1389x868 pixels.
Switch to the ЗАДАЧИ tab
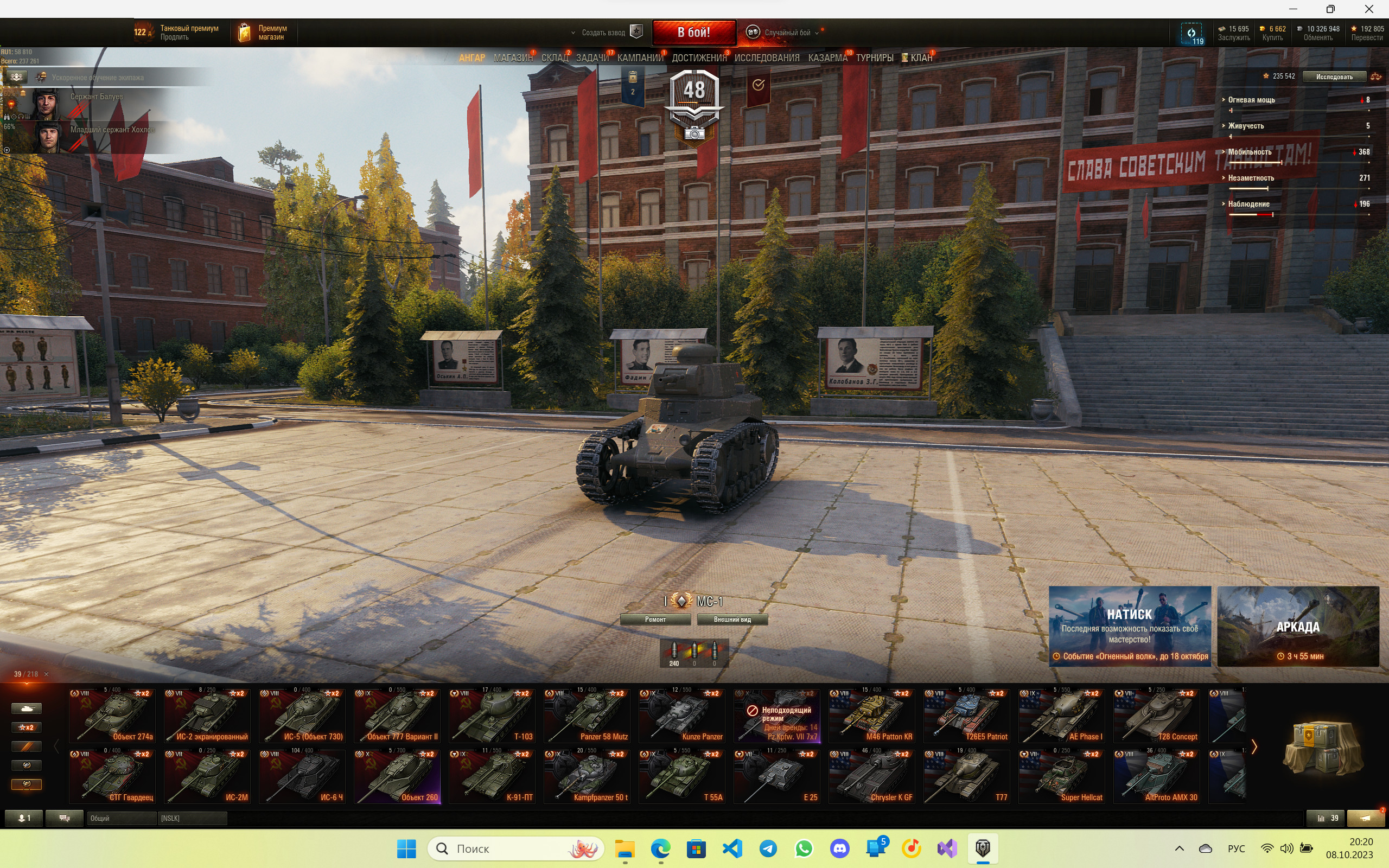pyautogui.click(x=592, y=58)
